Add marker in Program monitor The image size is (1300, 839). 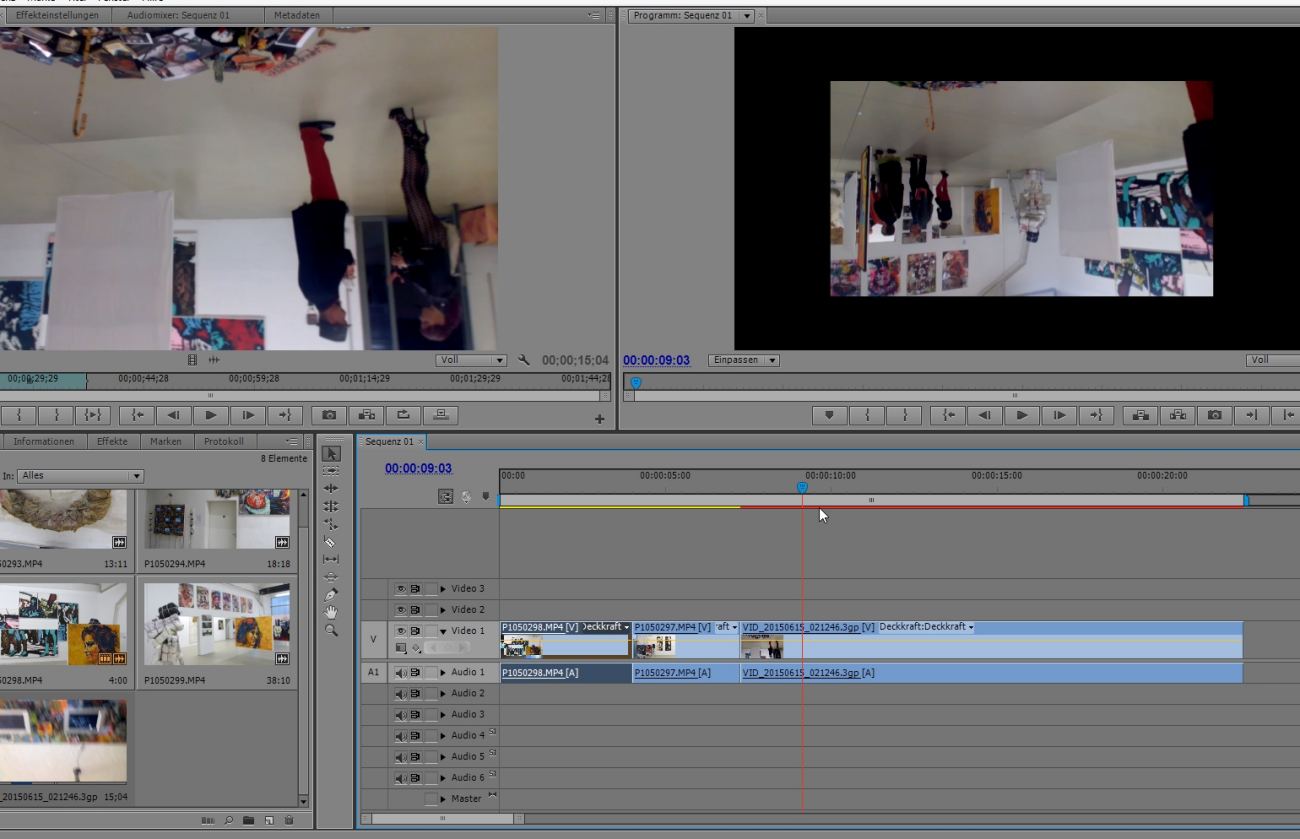[x=829, y=415]
